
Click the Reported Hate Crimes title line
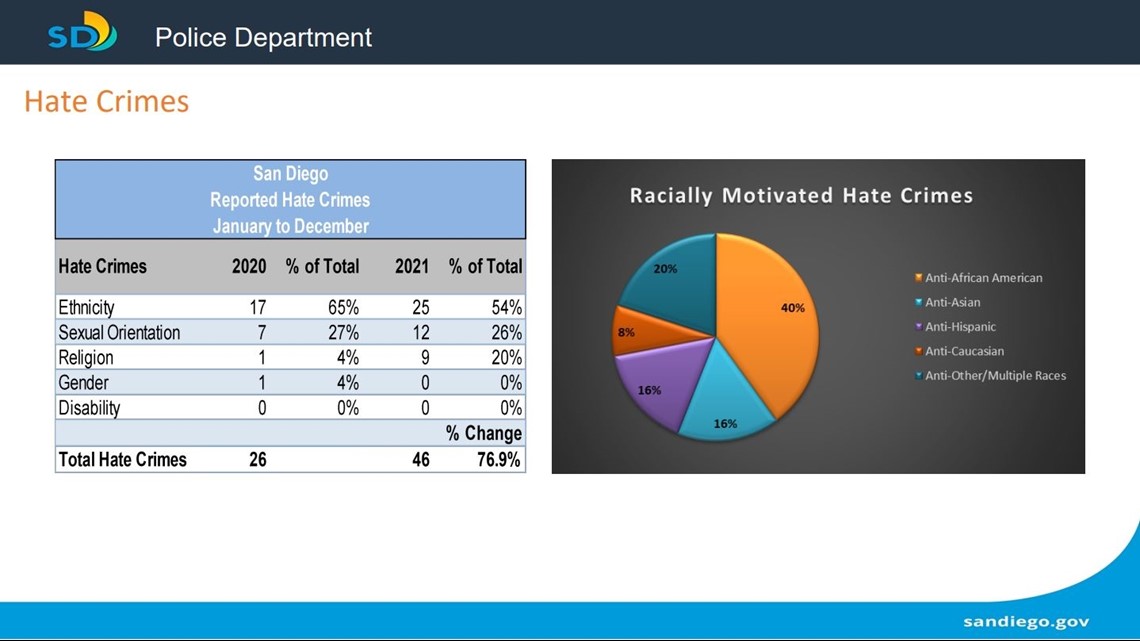290,200
